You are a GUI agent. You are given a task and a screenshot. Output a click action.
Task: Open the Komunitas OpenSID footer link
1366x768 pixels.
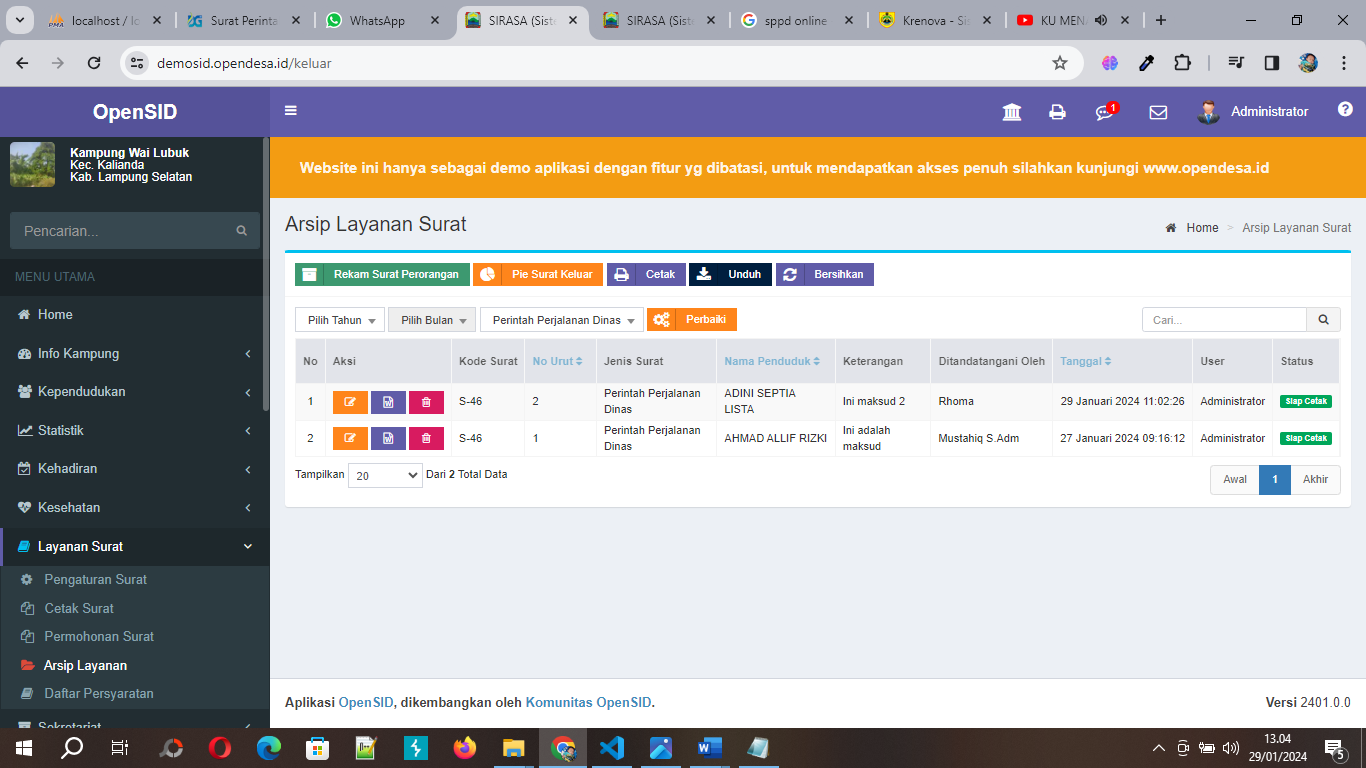point(589,702)
